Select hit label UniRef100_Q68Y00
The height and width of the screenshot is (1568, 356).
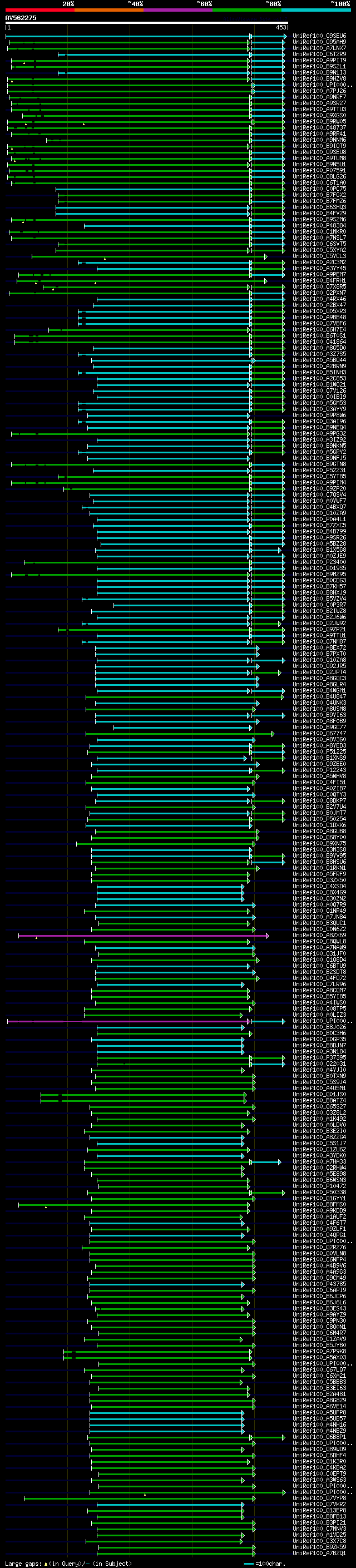tap(319, 838)
